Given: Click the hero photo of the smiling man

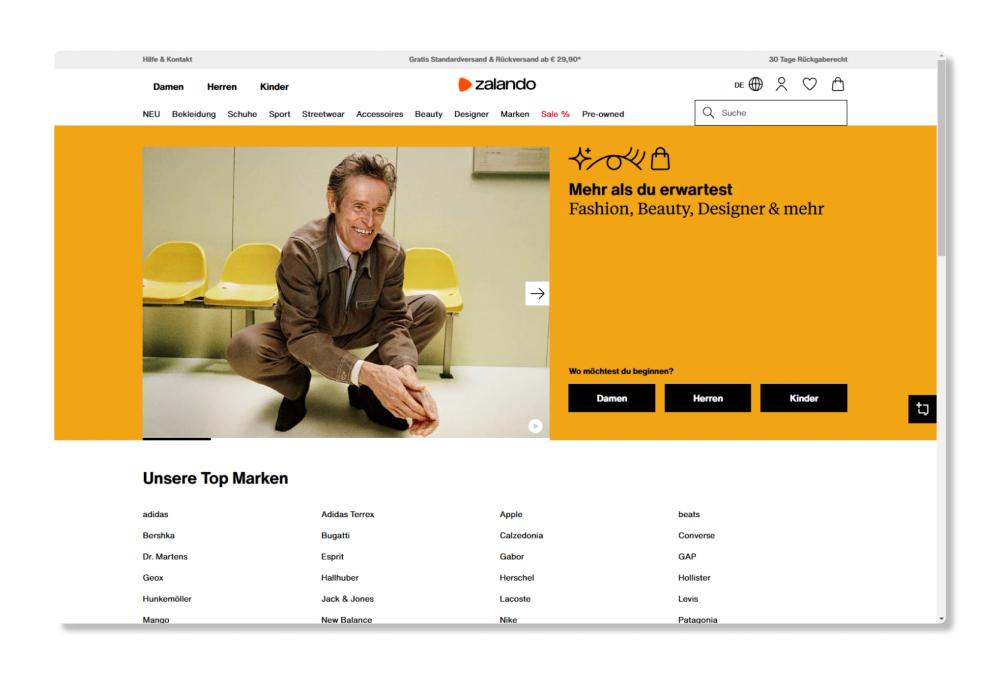Looking at the screenshot, I should 346,292.
